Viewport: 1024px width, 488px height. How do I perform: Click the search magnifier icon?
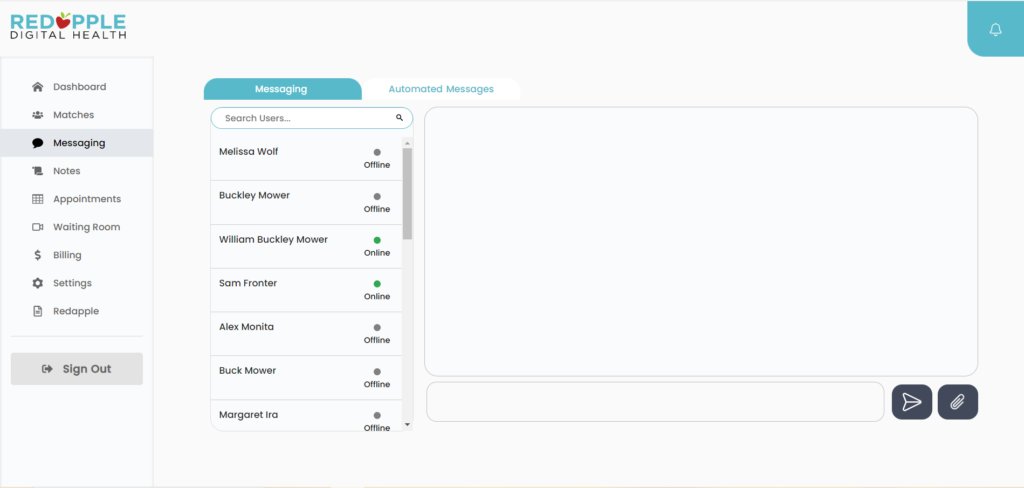click(x=399, y=118)
